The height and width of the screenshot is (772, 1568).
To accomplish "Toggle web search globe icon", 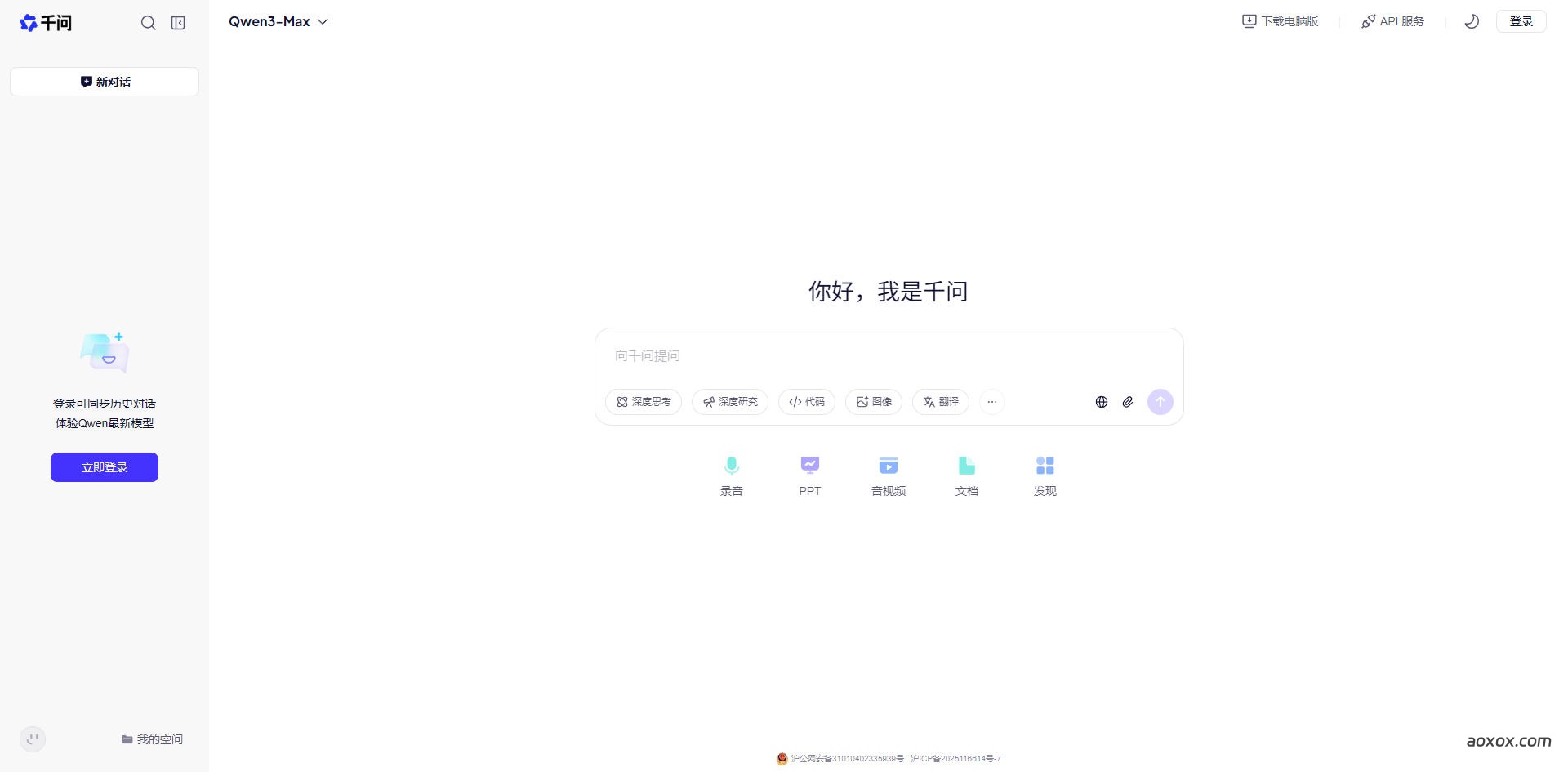I will [1102, 402].
